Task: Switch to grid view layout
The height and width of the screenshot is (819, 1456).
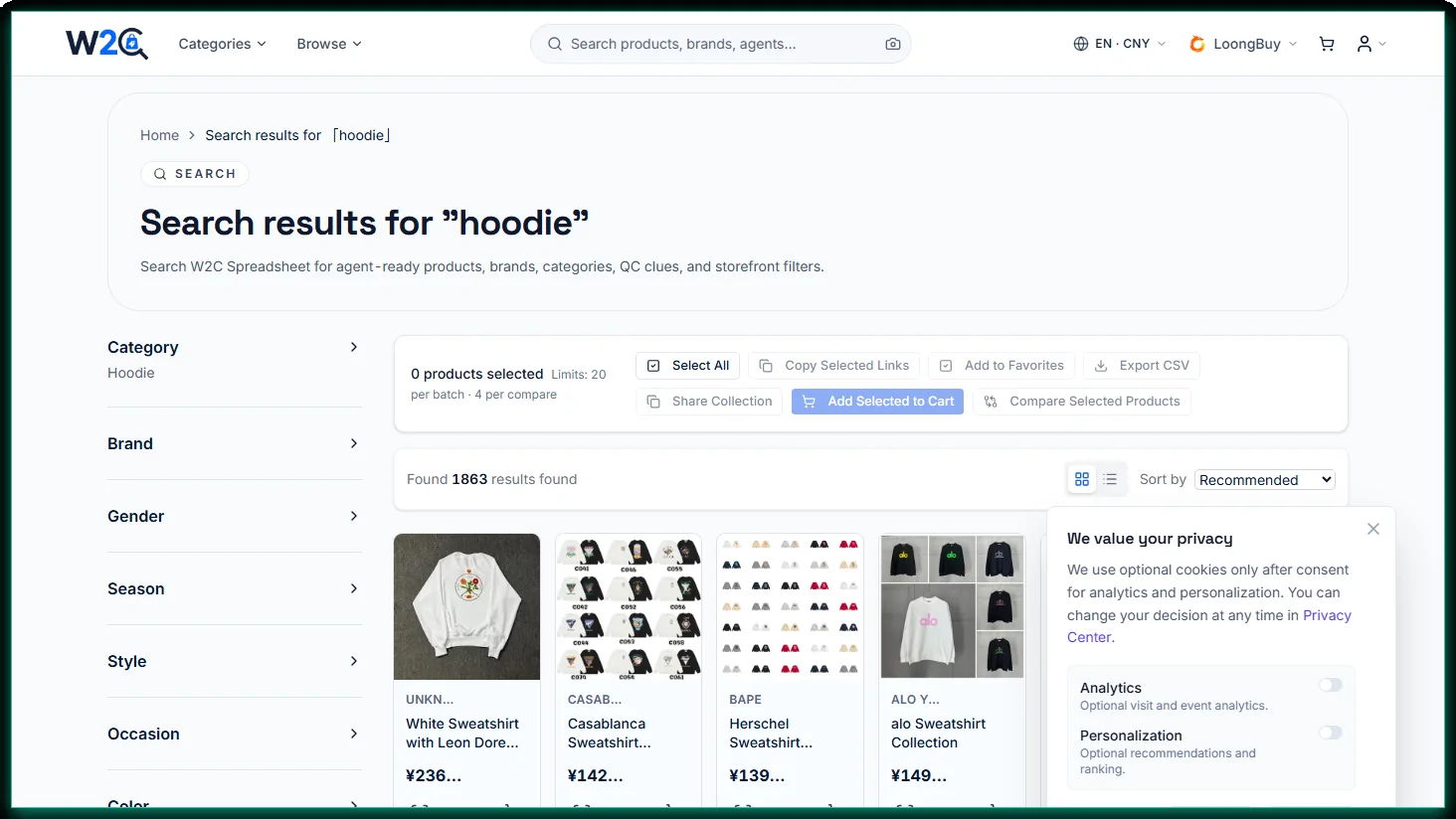Action: pyautogui.click(x=1082, y=479)
